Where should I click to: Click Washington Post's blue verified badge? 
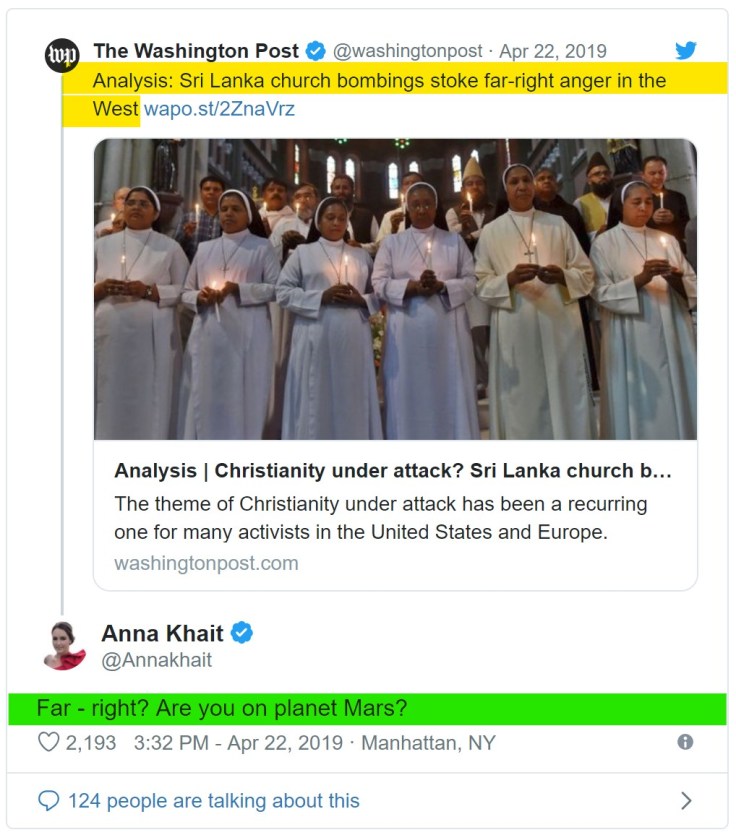point(315,51)
